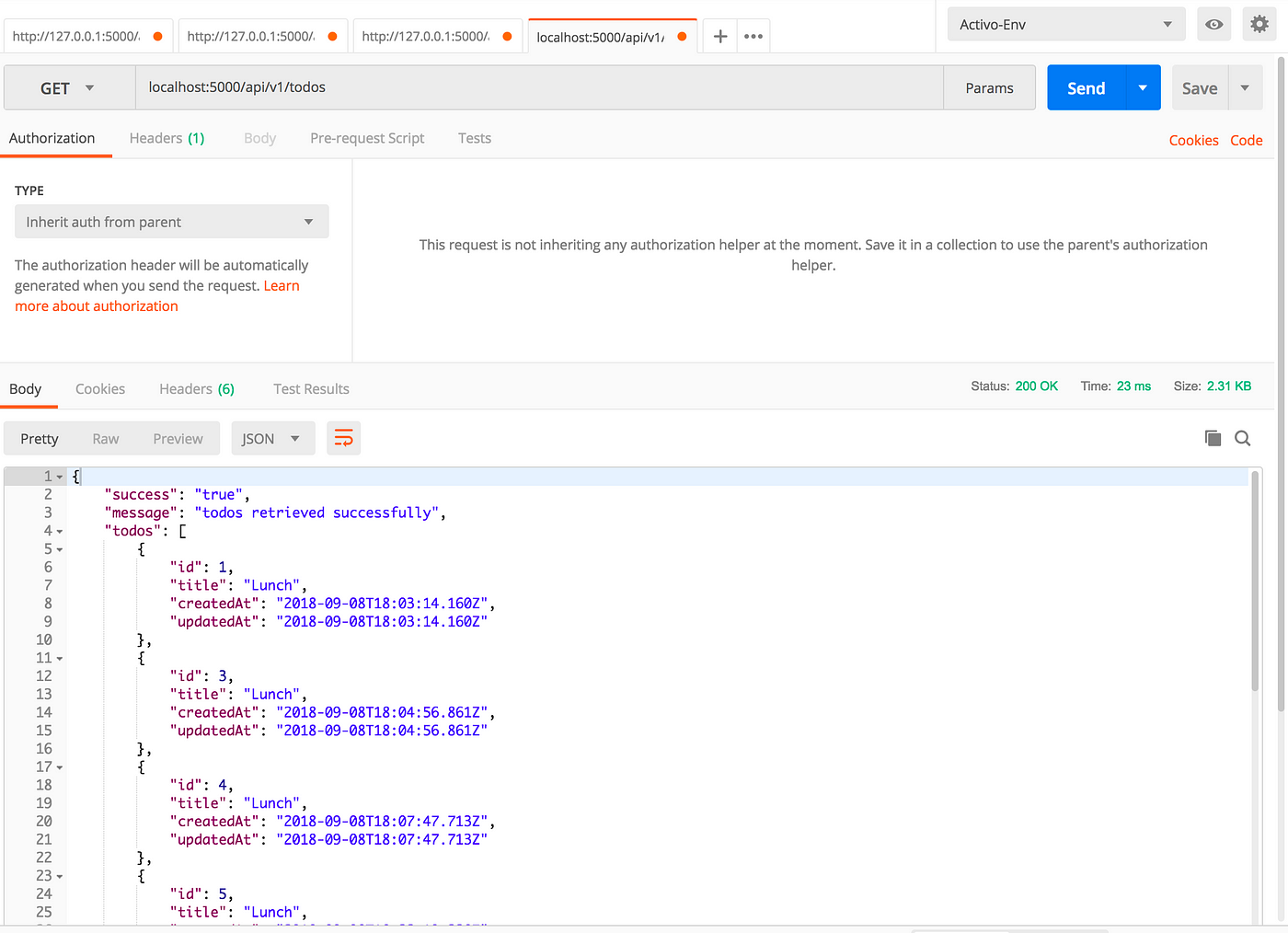The width and height of the screenshot is (1288, 933).
Task: Toggle line wrap icon in response toolbar
Action: [x=343, y=438]
